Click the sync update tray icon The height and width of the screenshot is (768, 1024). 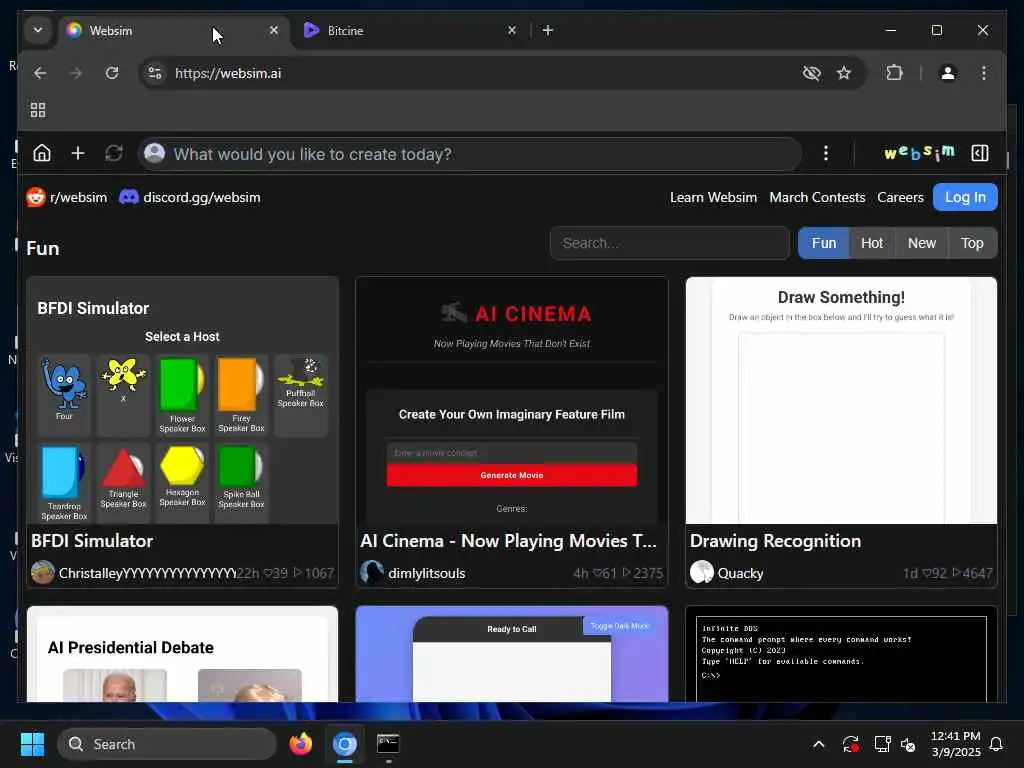tap(850, 744)
